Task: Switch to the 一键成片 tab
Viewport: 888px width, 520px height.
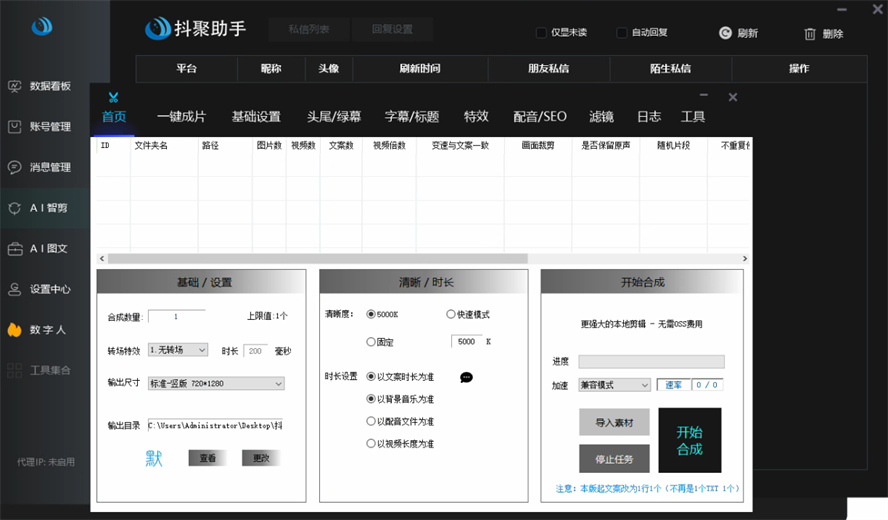Action: [x=181, y=117]
